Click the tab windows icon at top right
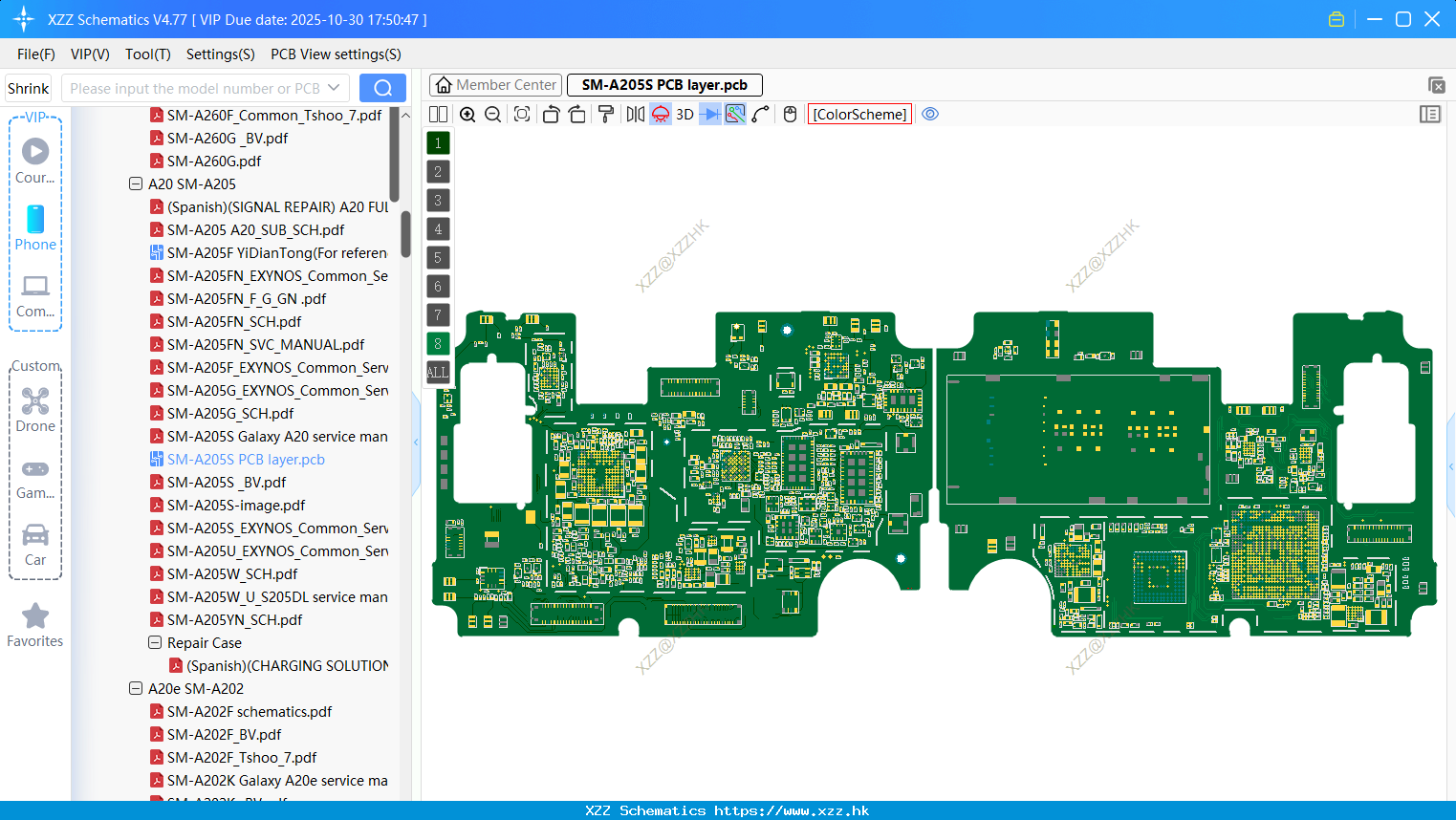1456x820 pixels. click(1436, 85)
